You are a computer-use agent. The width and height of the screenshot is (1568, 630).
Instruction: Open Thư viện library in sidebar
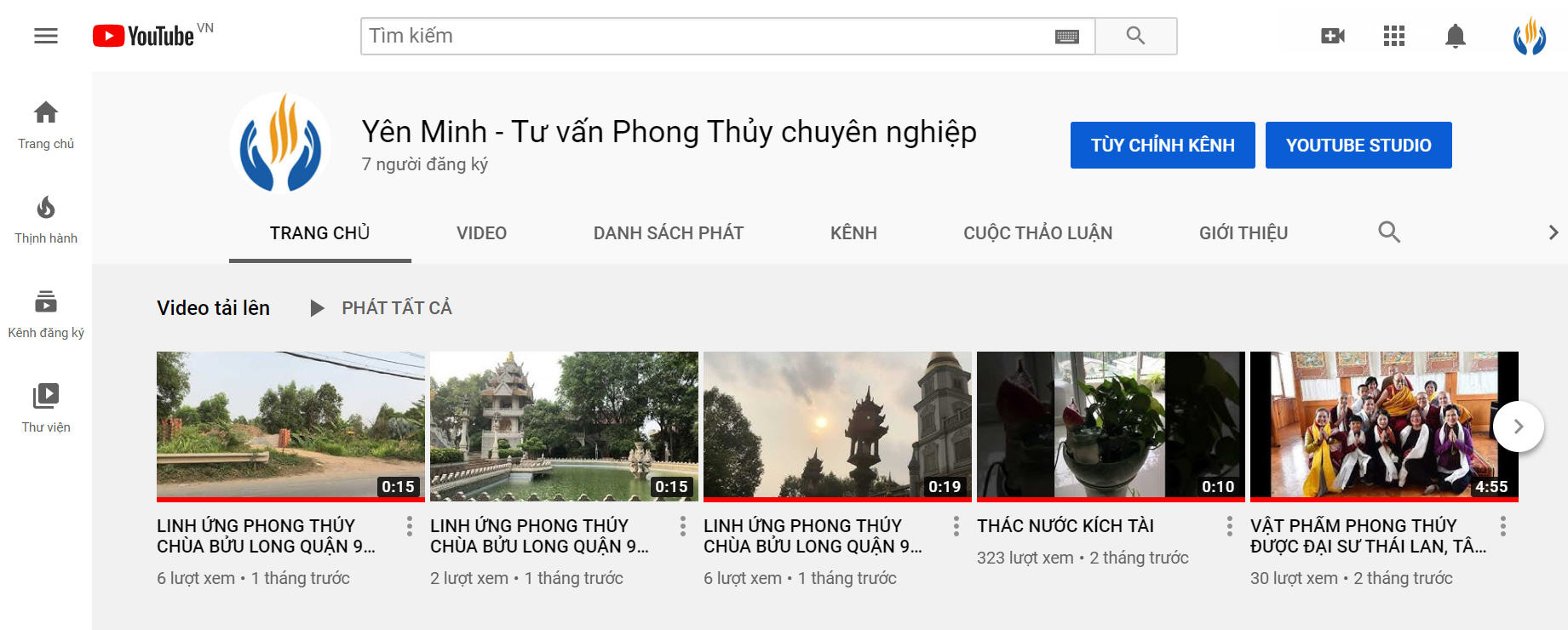(x=46, y=409)
